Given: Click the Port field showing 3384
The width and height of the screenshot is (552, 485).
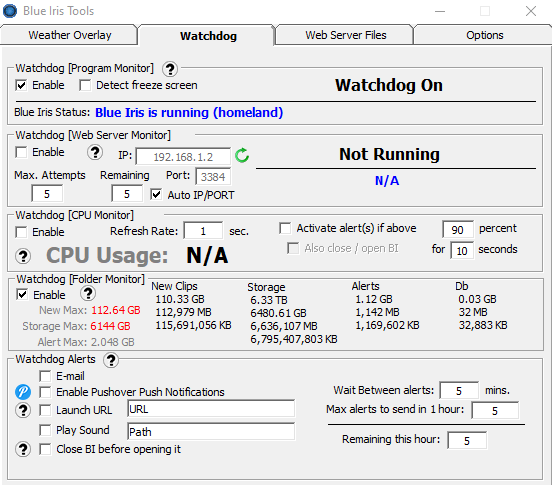Looking at the screenshot, I should pyautogui.click(x=213, y=176).
